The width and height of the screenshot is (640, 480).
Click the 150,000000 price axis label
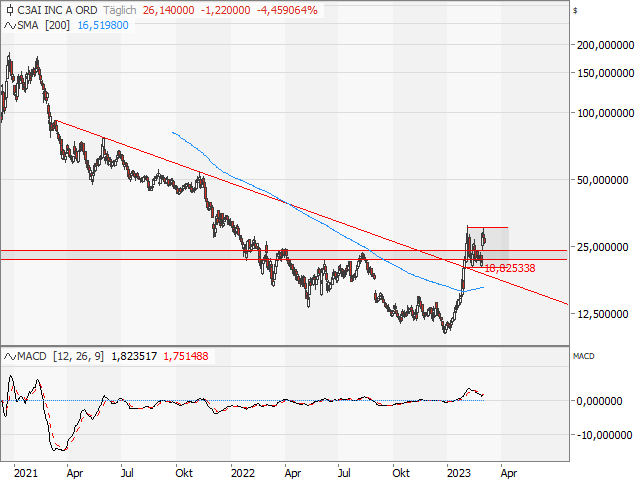(605, 73)
